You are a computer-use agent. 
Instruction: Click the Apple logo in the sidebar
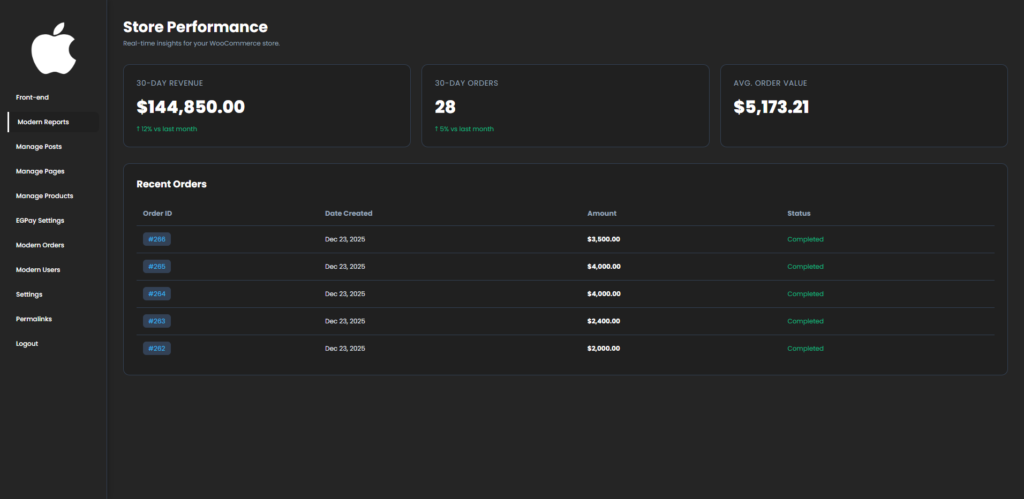pos(53,50)
